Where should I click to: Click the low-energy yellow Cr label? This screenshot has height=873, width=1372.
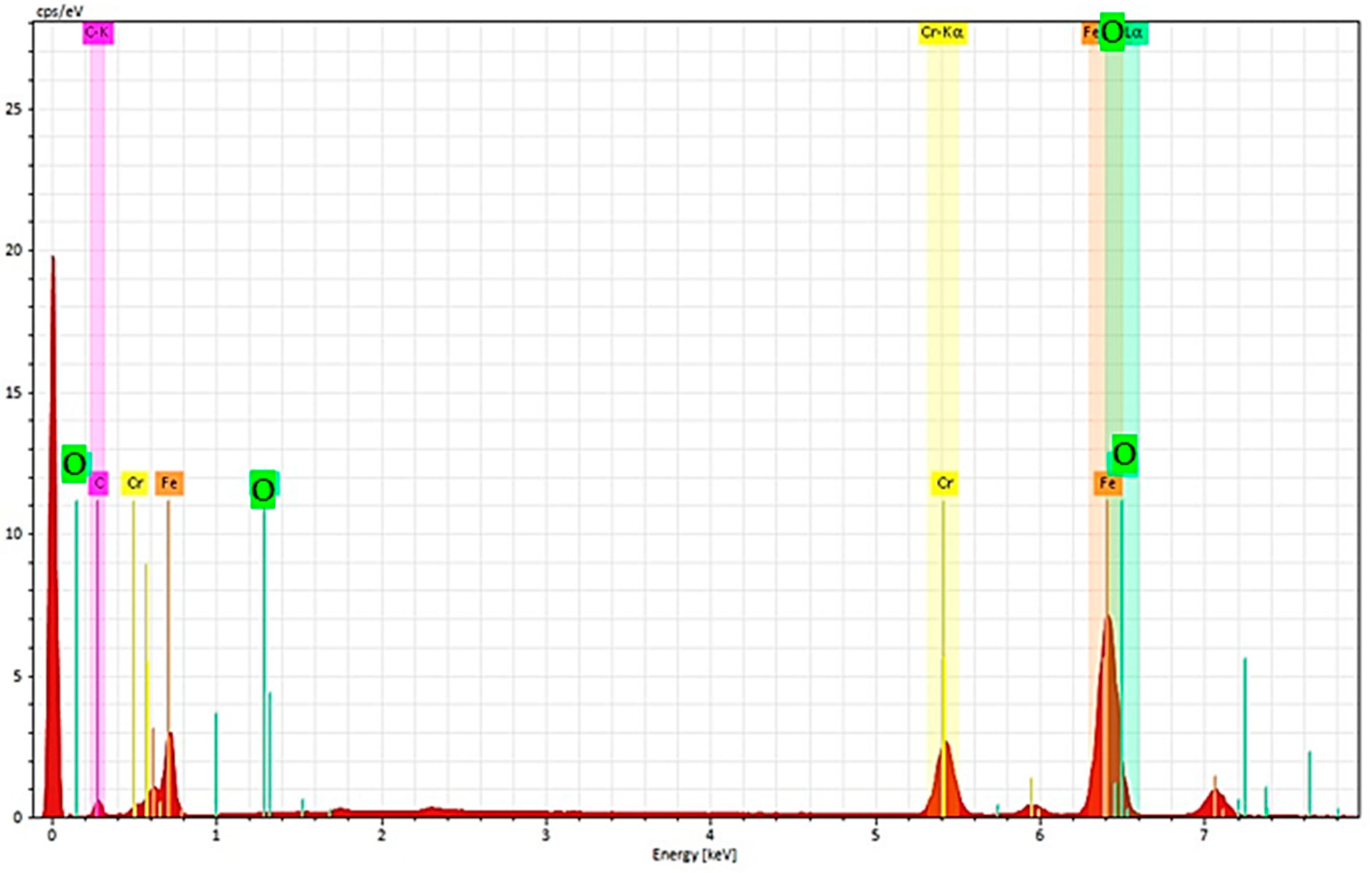(134, 483)
